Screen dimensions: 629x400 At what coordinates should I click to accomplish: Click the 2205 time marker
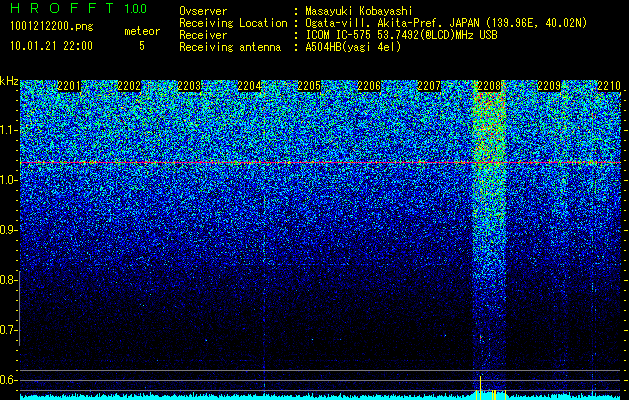click(x=309, y=86)
